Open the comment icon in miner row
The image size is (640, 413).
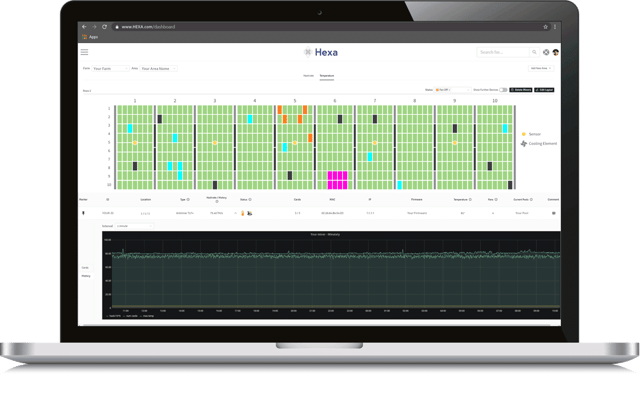click(x=553, y=213)
